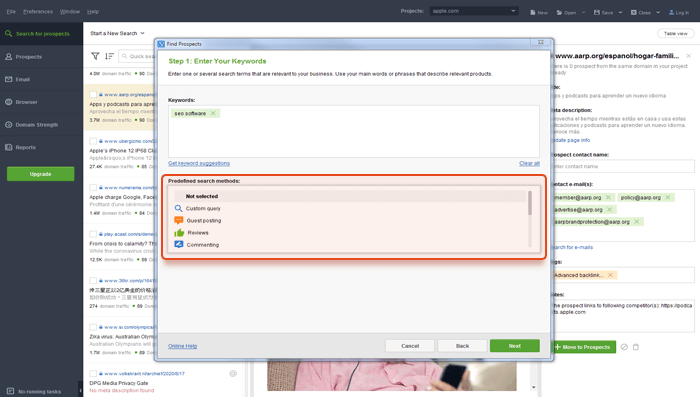This screenshot has height=397, width=700.
Task: Remove aarpbrandprotection@aarp.org email tag
Action: point(637,221)
